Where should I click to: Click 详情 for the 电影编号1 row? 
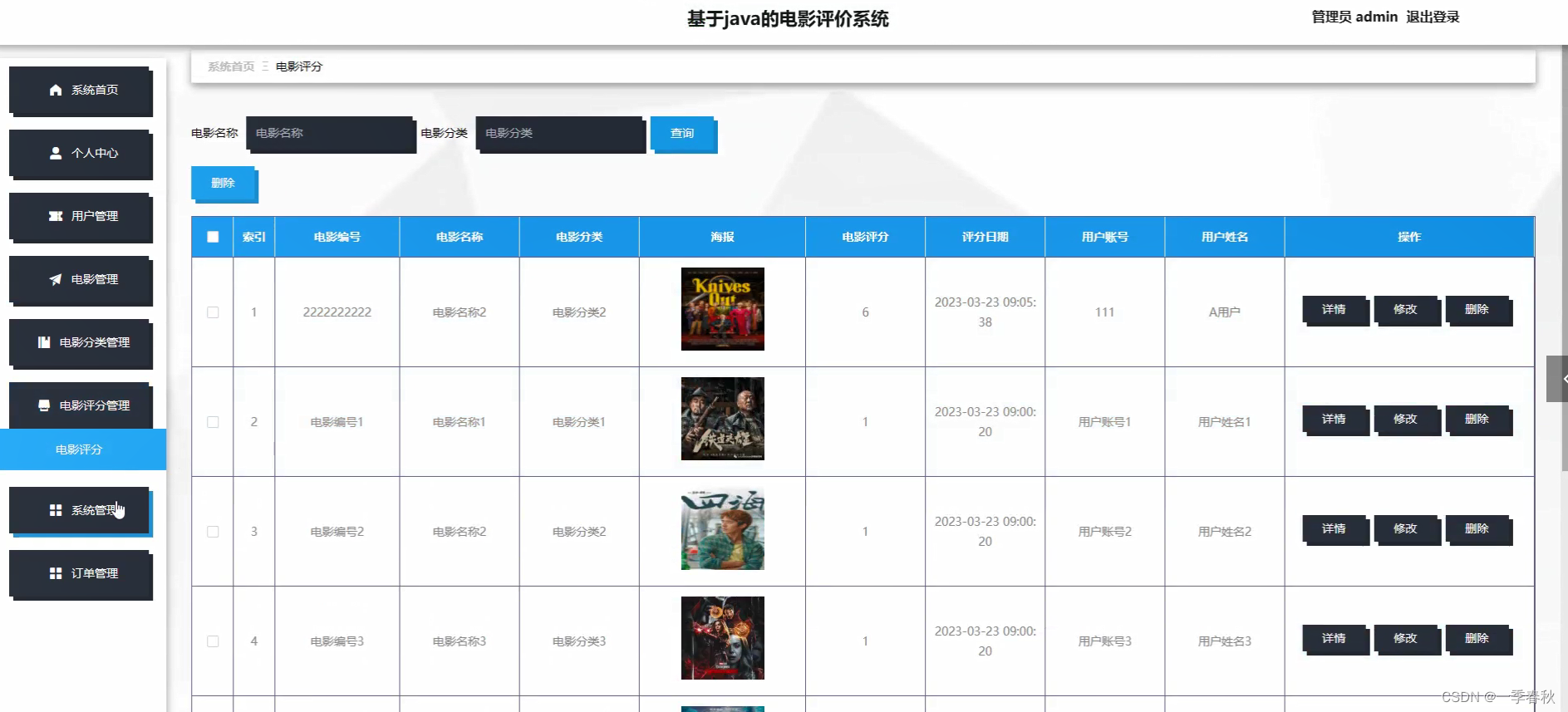pos(1335,420)
